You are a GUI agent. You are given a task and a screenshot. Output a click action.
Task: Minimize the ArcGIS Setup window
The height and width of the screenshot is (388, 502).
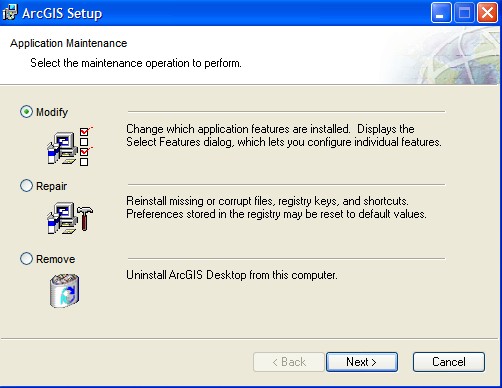[441, 13]
